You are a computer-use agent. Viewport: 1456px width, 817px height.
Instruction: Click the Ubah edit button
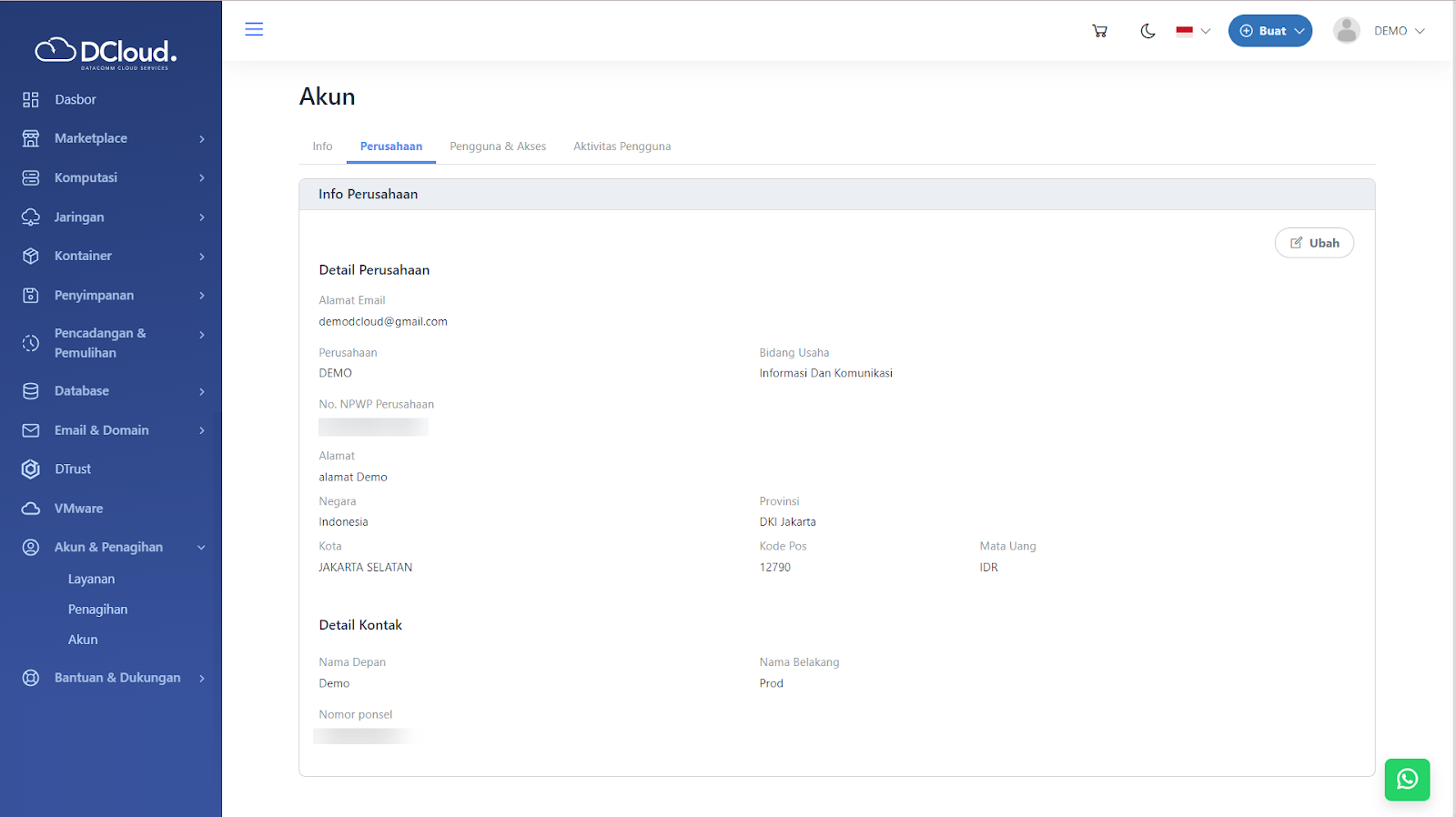(x=1314, y=243)
